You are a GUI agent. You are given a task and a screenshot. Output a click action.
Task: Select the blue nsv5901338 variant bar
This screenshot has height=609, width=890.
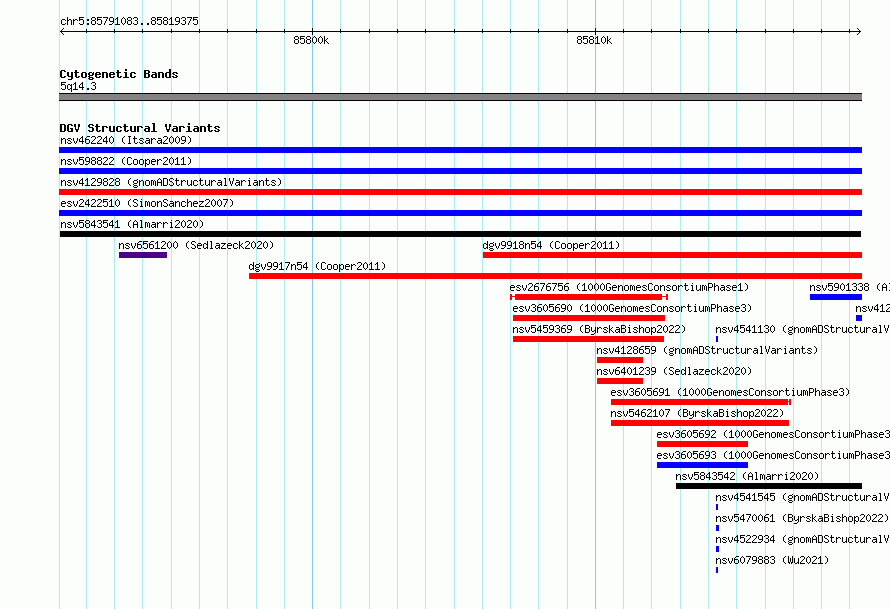[x=836, y=297]
